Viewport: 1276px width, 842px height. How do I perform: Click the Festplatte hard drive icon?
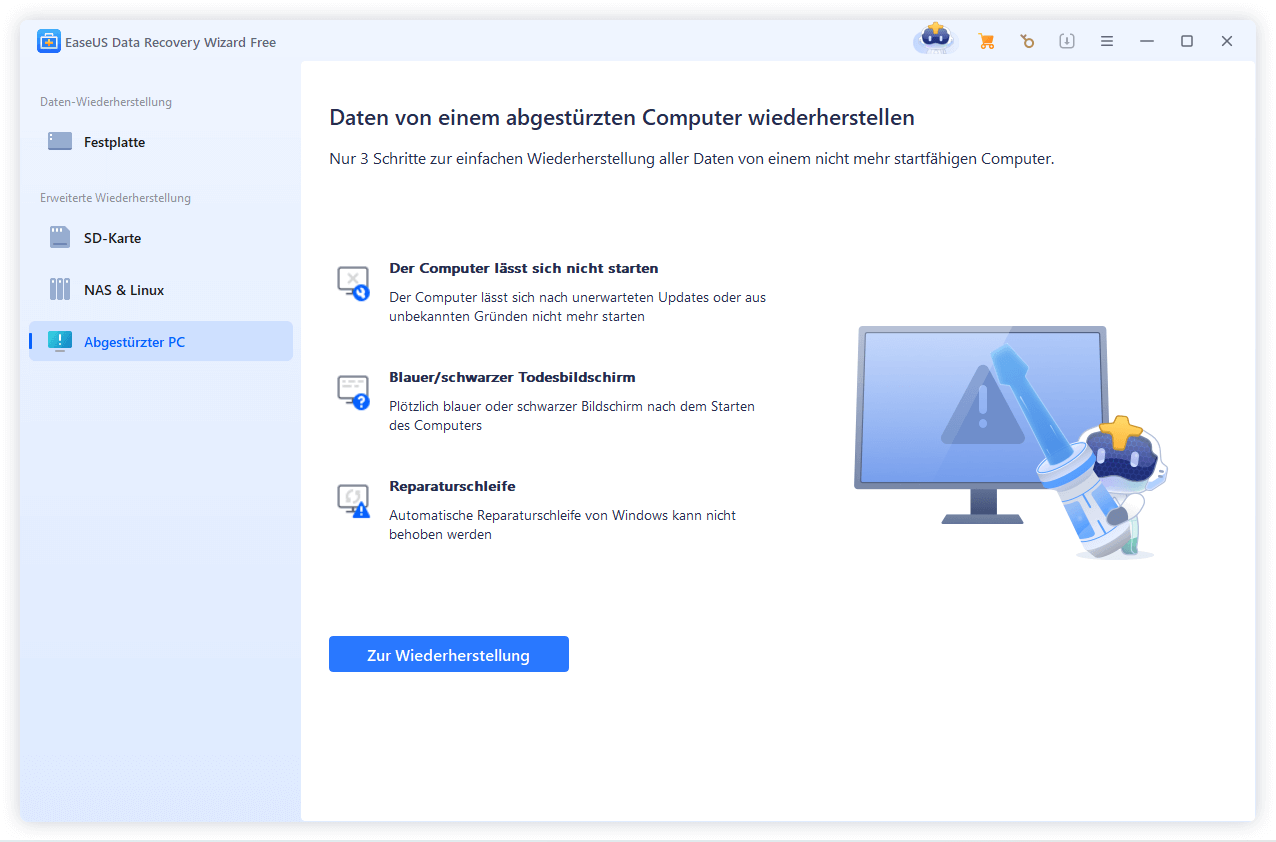[60, 142]
